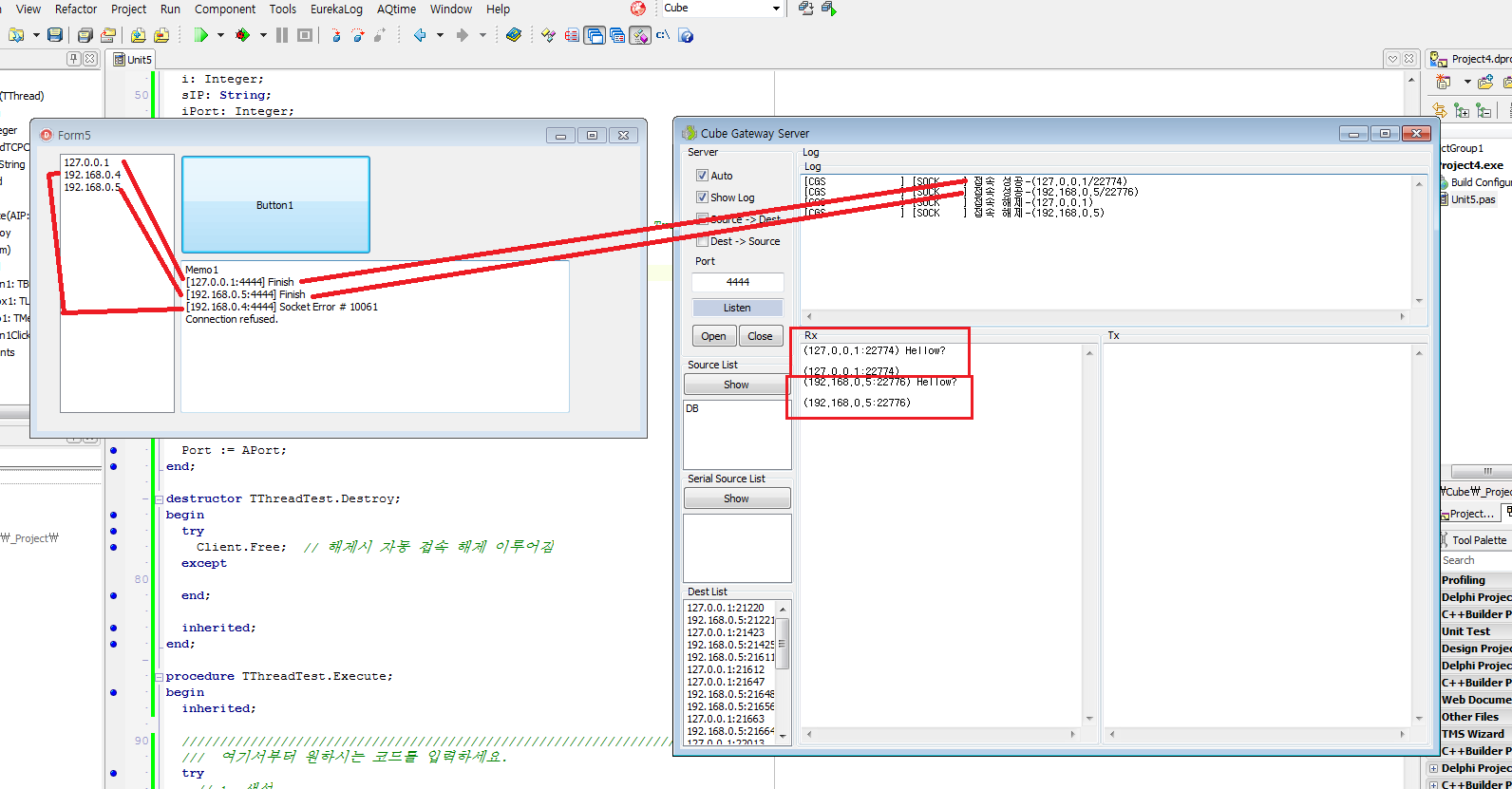Click the Port input field showing 4444

[x=738, y=282]
